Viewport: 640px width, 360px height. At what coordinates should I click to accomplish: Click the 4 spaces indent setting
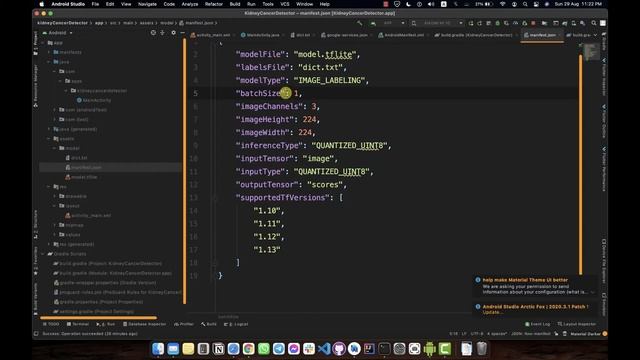point(497,334)
